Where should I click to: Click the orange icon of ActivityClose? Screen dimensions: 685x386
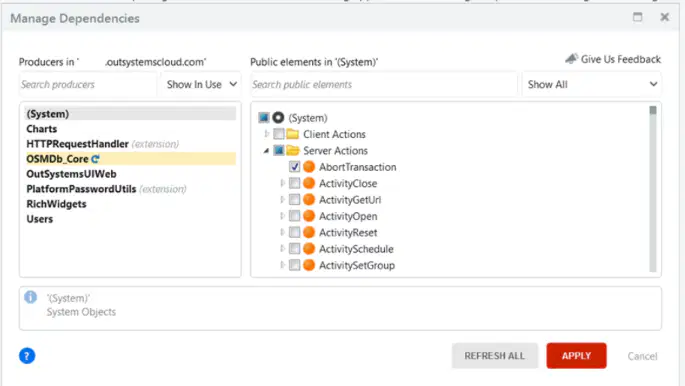pos(309,183)
